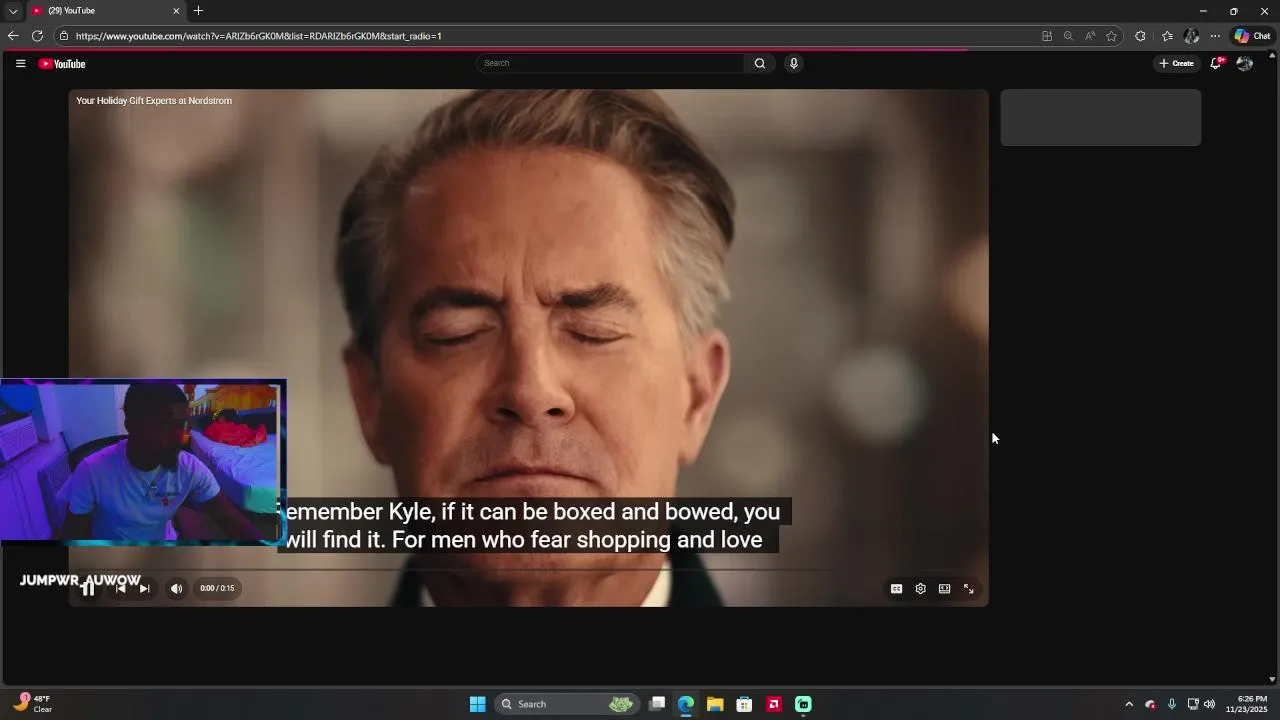Screen dimensions: 1280x720
Task: Close the YouTube tab
Action: (176, 11)
